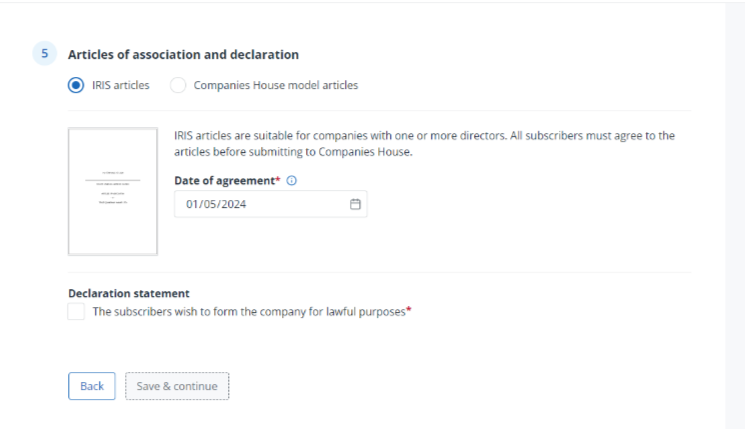745x429 pixels.
Task: Click the step 5 number badge
Action: pos(42,54)
